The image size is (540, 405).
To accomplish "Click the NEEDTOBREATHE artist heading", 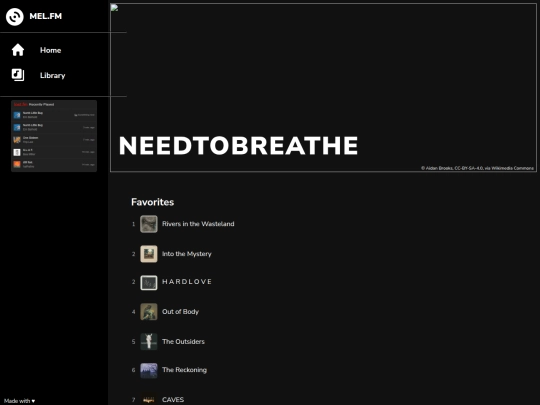I will [x=238, y=146].
